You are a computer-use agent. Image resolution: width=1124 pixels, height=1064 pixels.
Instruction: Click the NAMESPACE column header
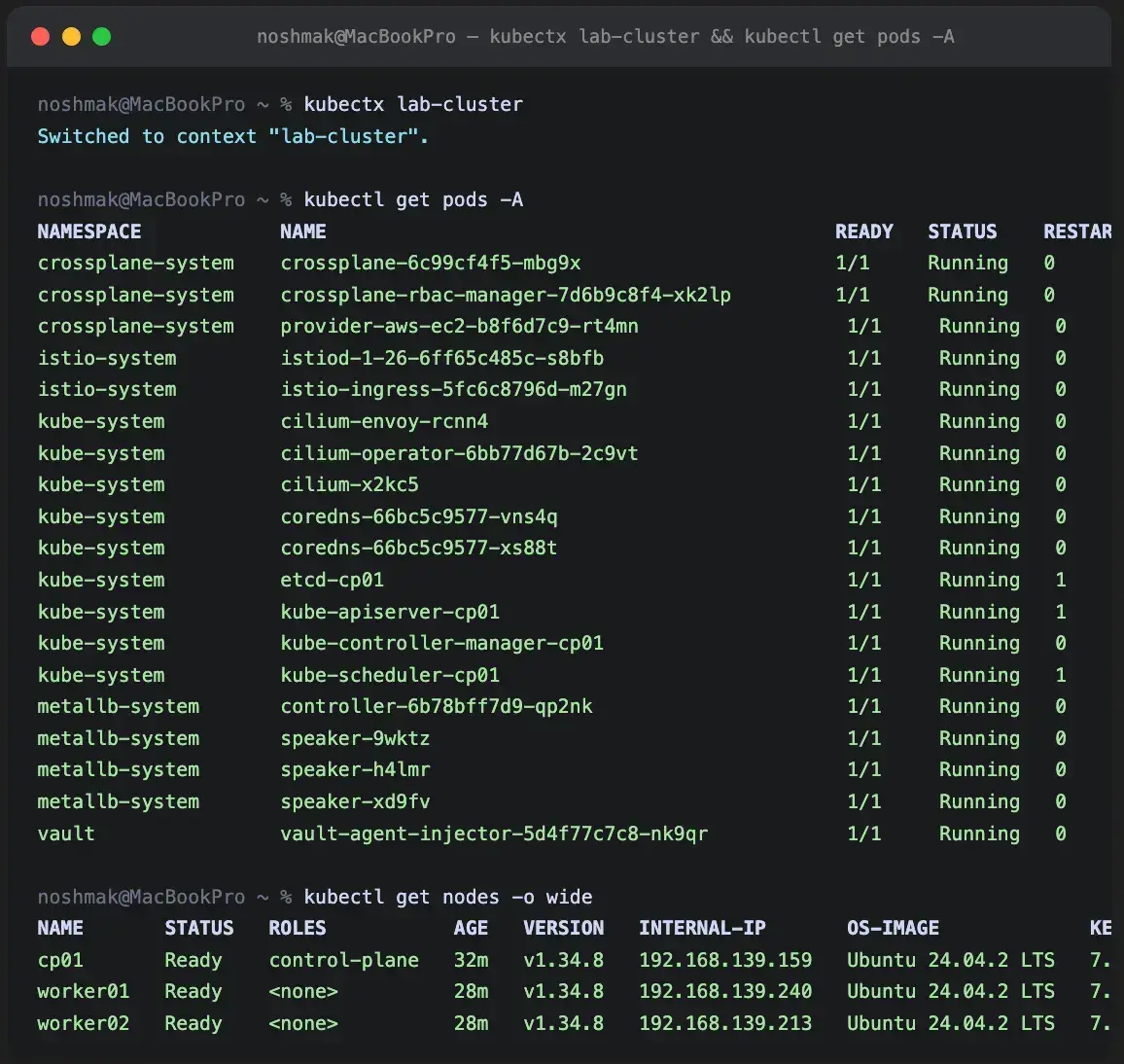(x=88, y=231)
